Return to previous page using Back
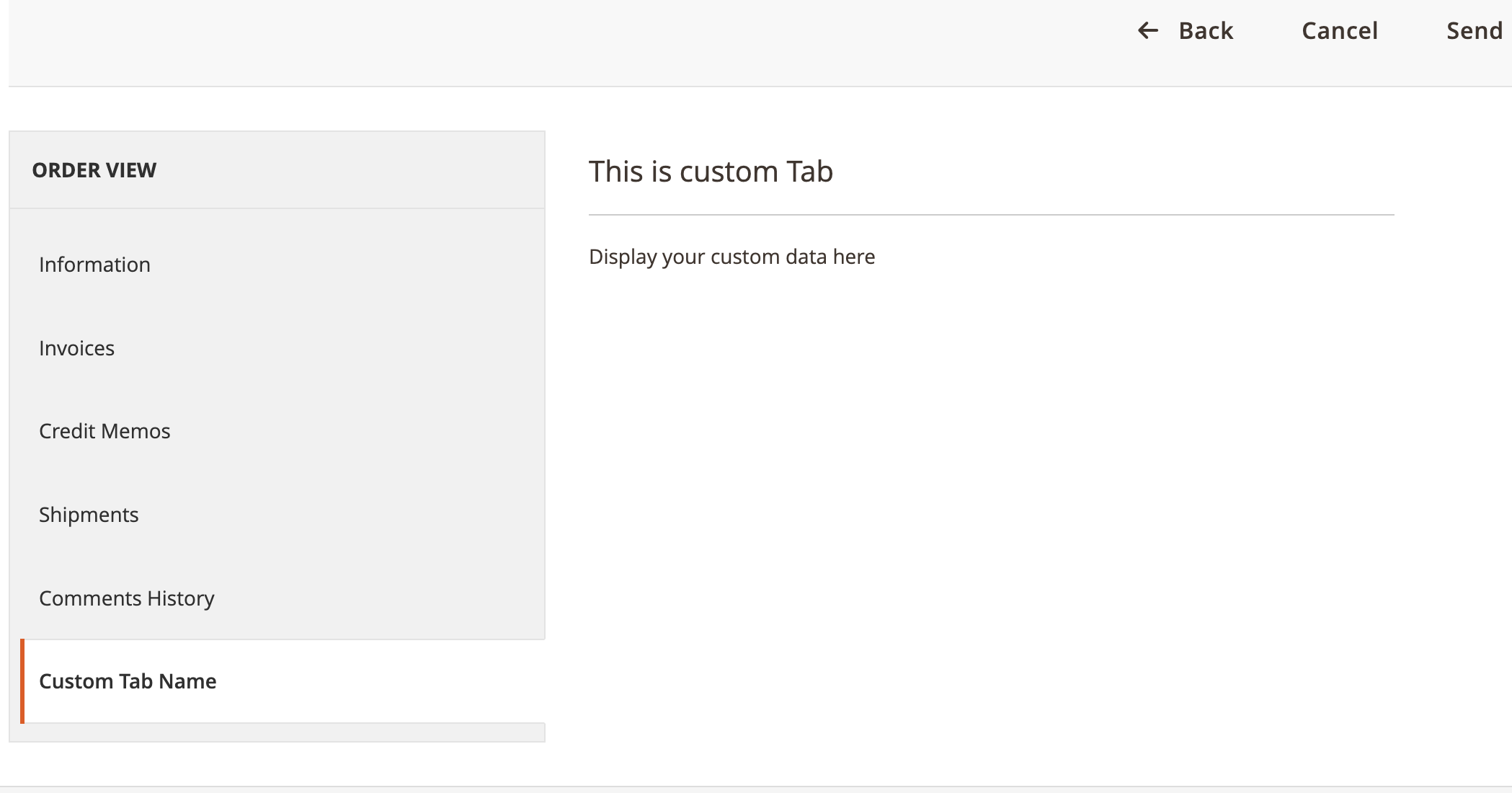Screen dimensions: 1512x793 tap(1204, 30)
